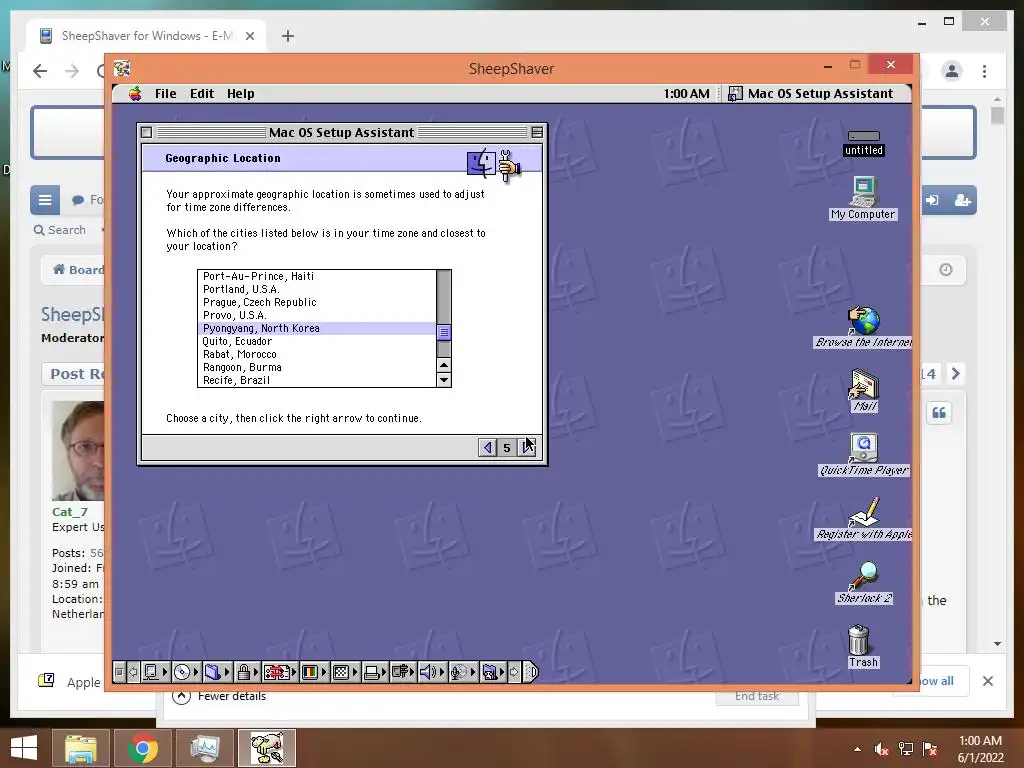This screenshot has width=1024, height=768.
Task: Click the 1:00 AM menu bar clock
Action: pos(686,93)
